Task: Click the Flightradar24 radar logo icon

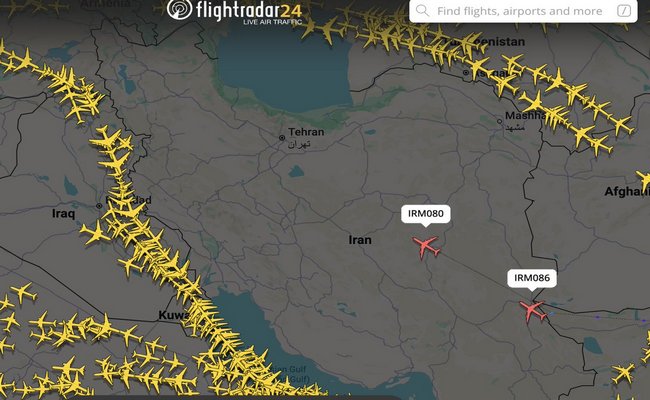Action: click(x=180, y=9)
